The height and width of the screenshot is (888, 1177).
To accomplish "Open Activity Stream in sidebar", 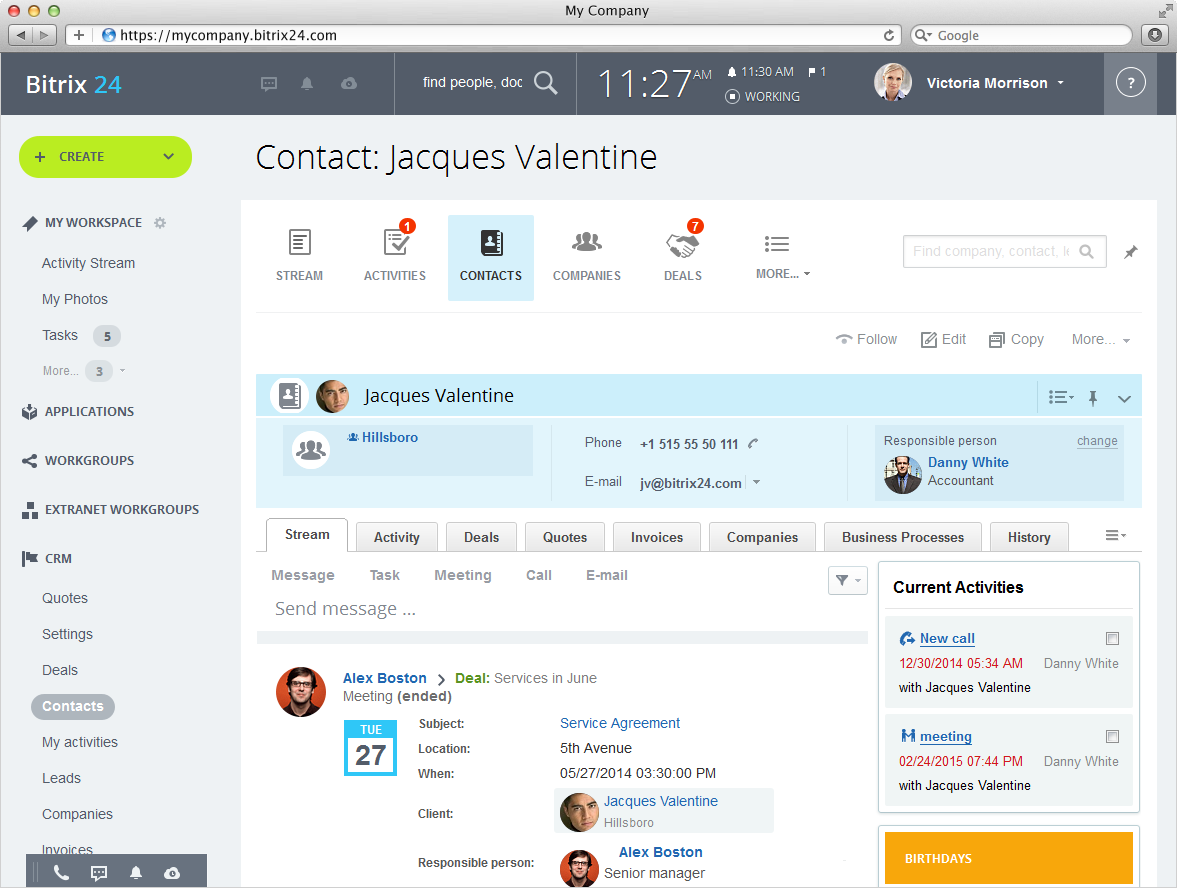I will [89, 263].
